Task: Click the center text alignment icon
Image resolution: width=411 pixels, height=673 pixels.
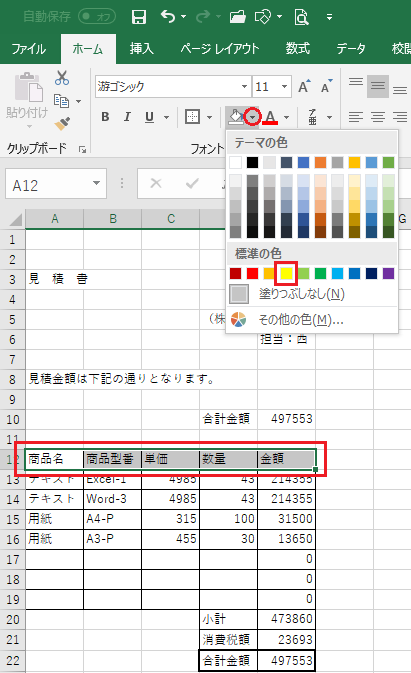Action: point(378,117)
